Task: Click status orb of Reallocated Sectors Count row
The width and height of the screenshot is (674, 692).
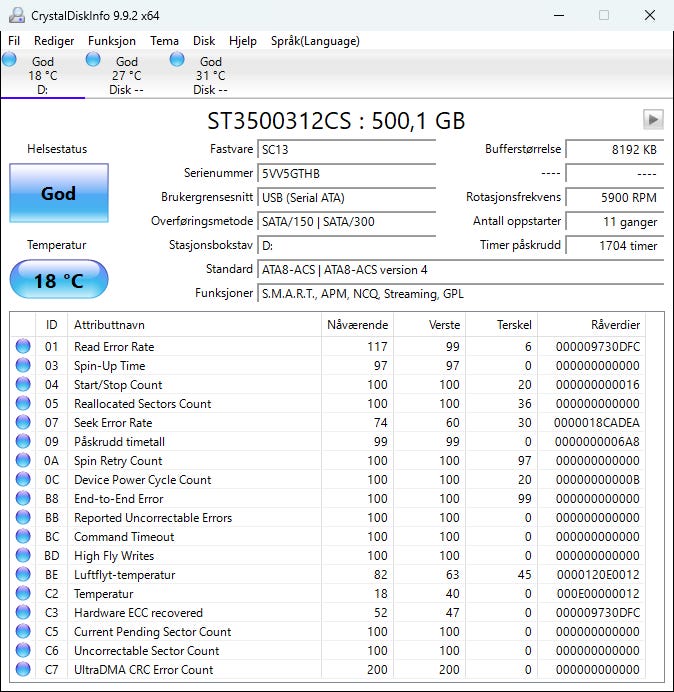Action: pyautogui.click(x=23, y=403)
